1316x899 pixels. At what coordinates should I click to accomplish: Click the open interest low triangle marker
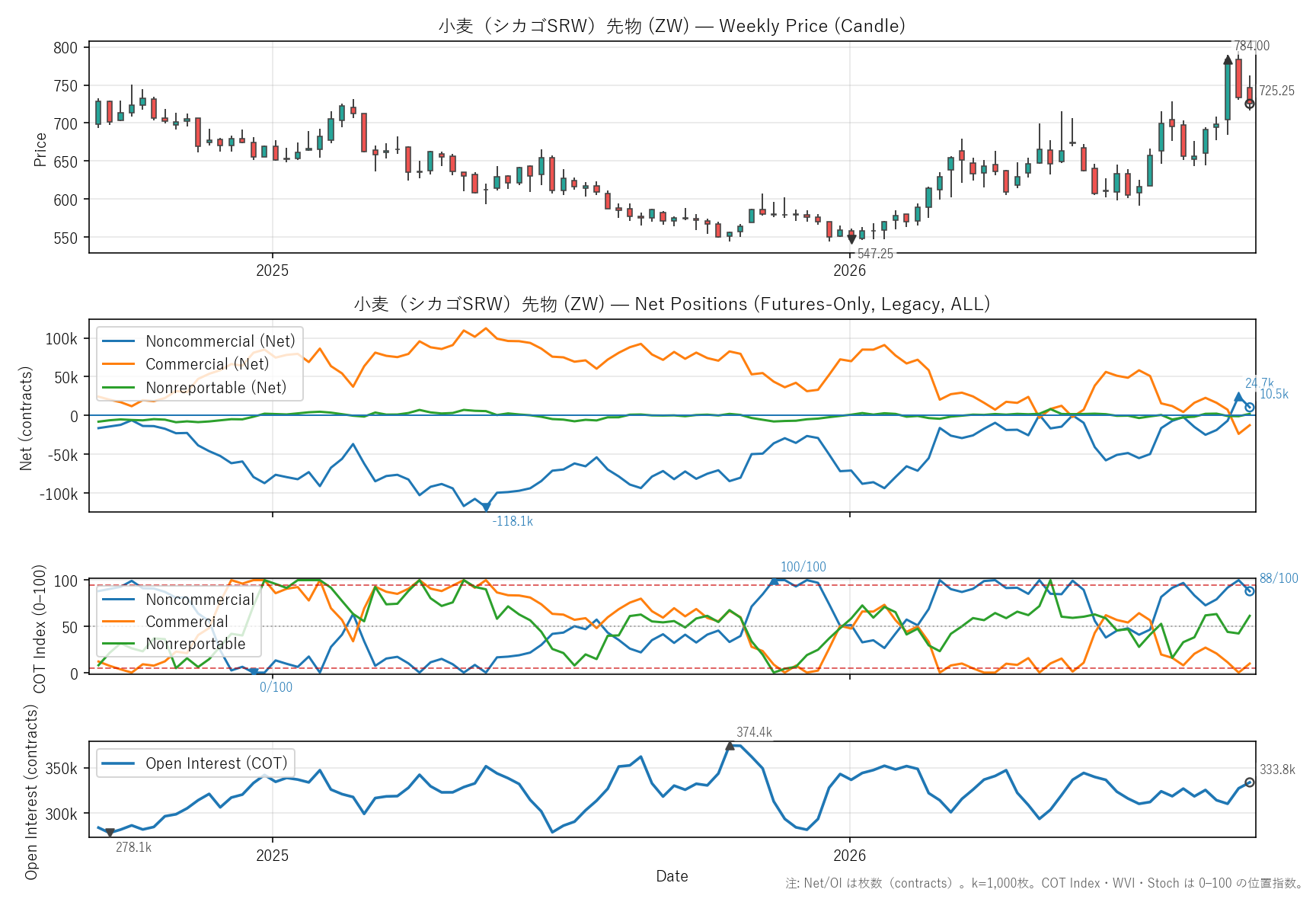[110, 833]
